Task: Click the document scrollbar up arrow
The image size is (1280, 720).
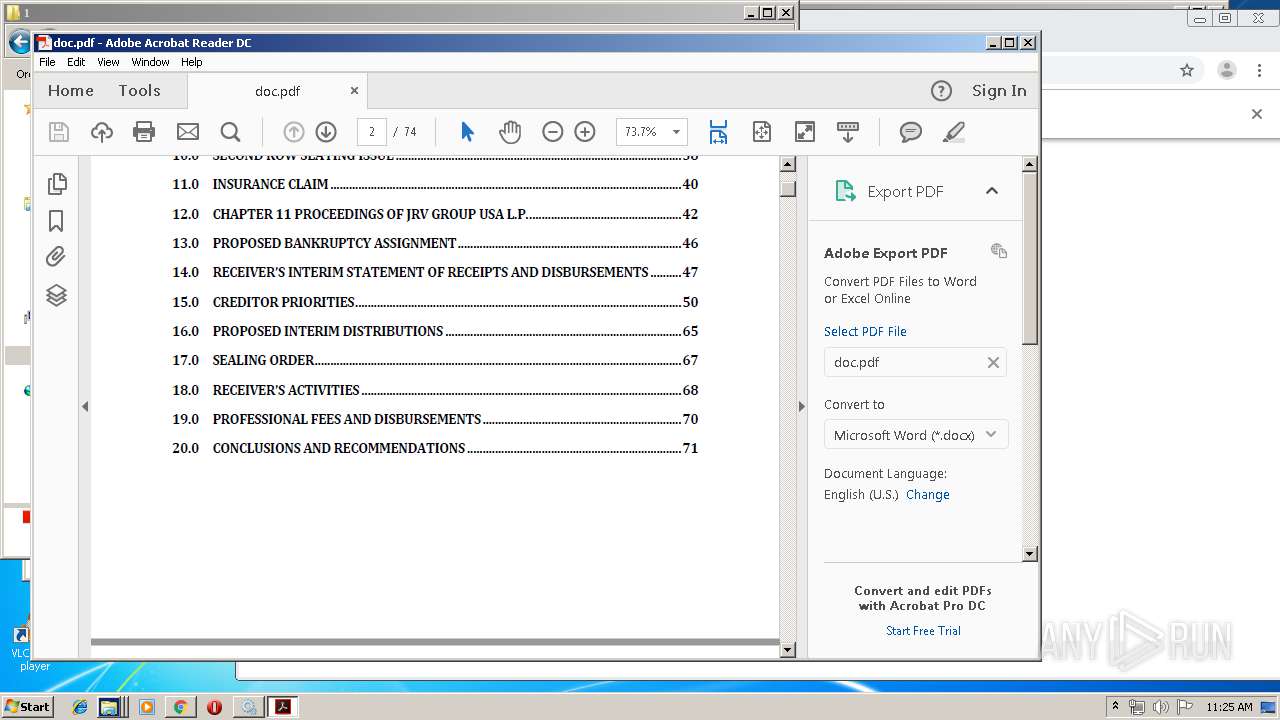Action: [788, 165]
